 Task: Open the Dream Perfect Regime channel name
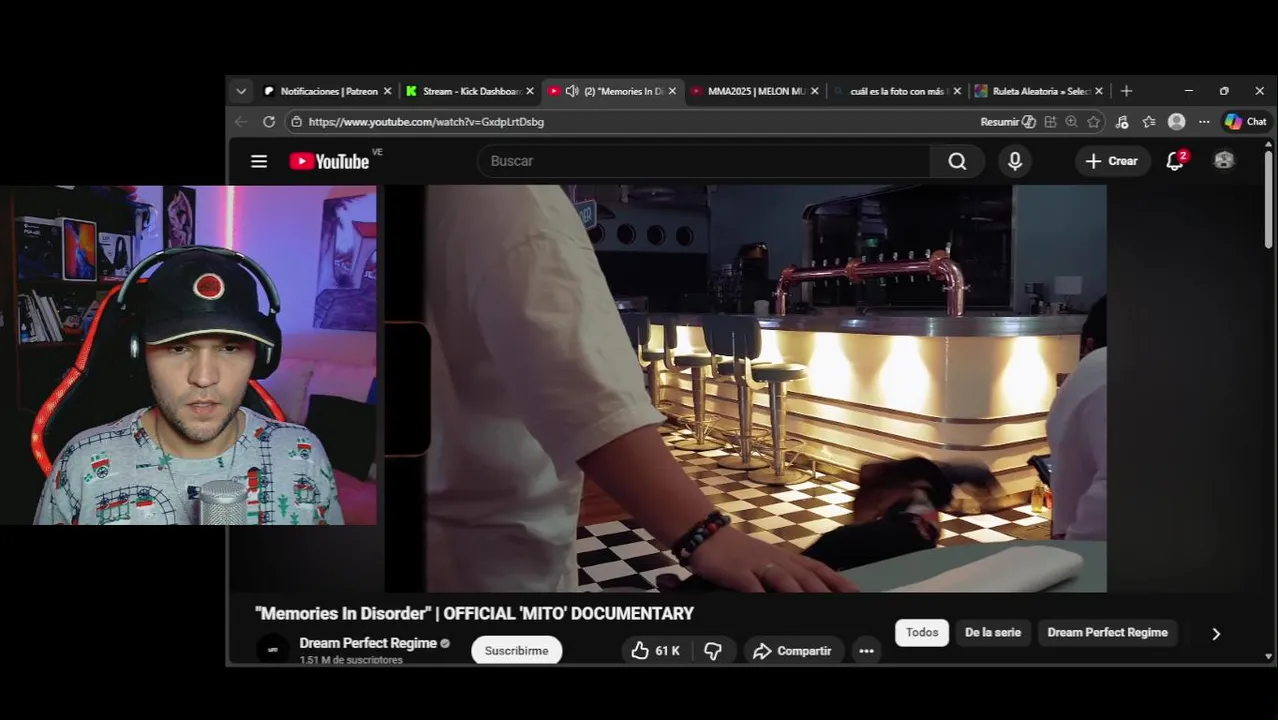click(x=368, y=643)
